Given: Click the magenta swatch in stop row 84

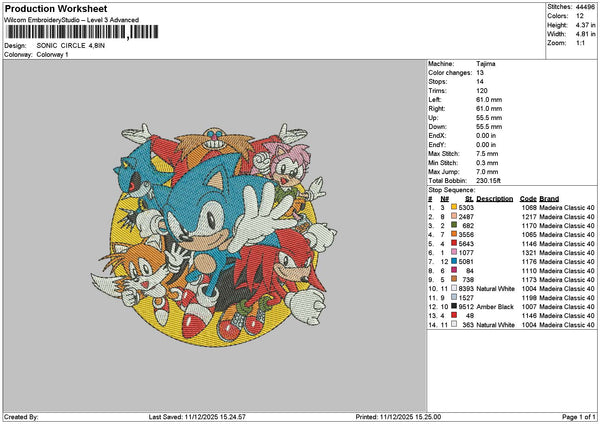Looking at the screenshot, I should coord(454,270).
